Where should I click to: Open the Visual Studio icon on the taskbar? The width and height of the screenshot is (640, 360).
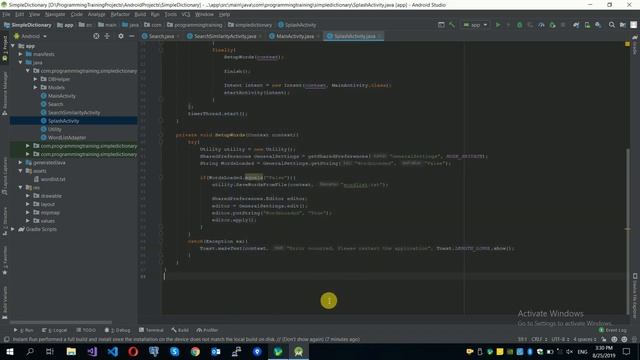92,351
